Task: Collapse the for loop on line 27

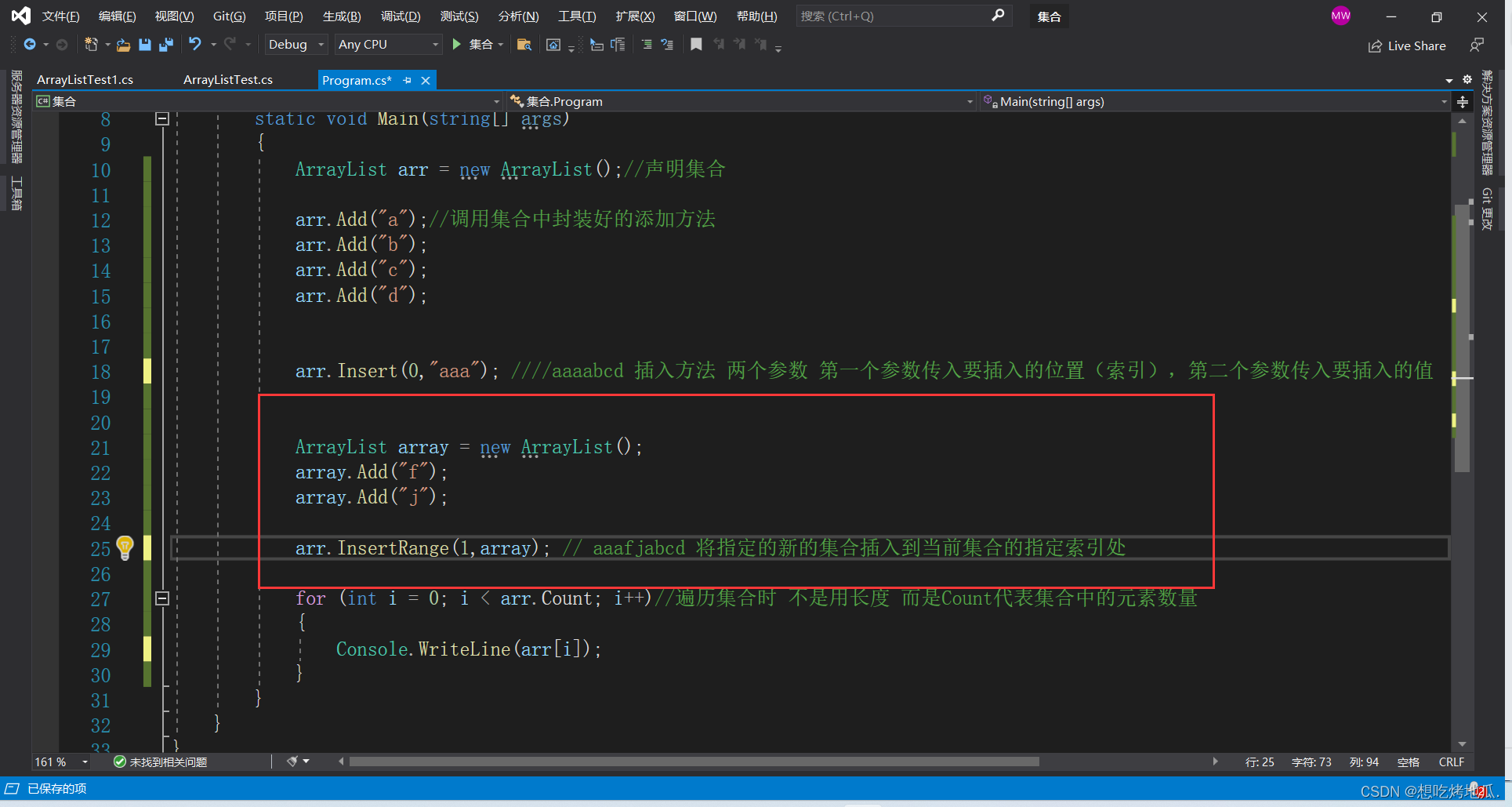Action: [x=162, y=598]
